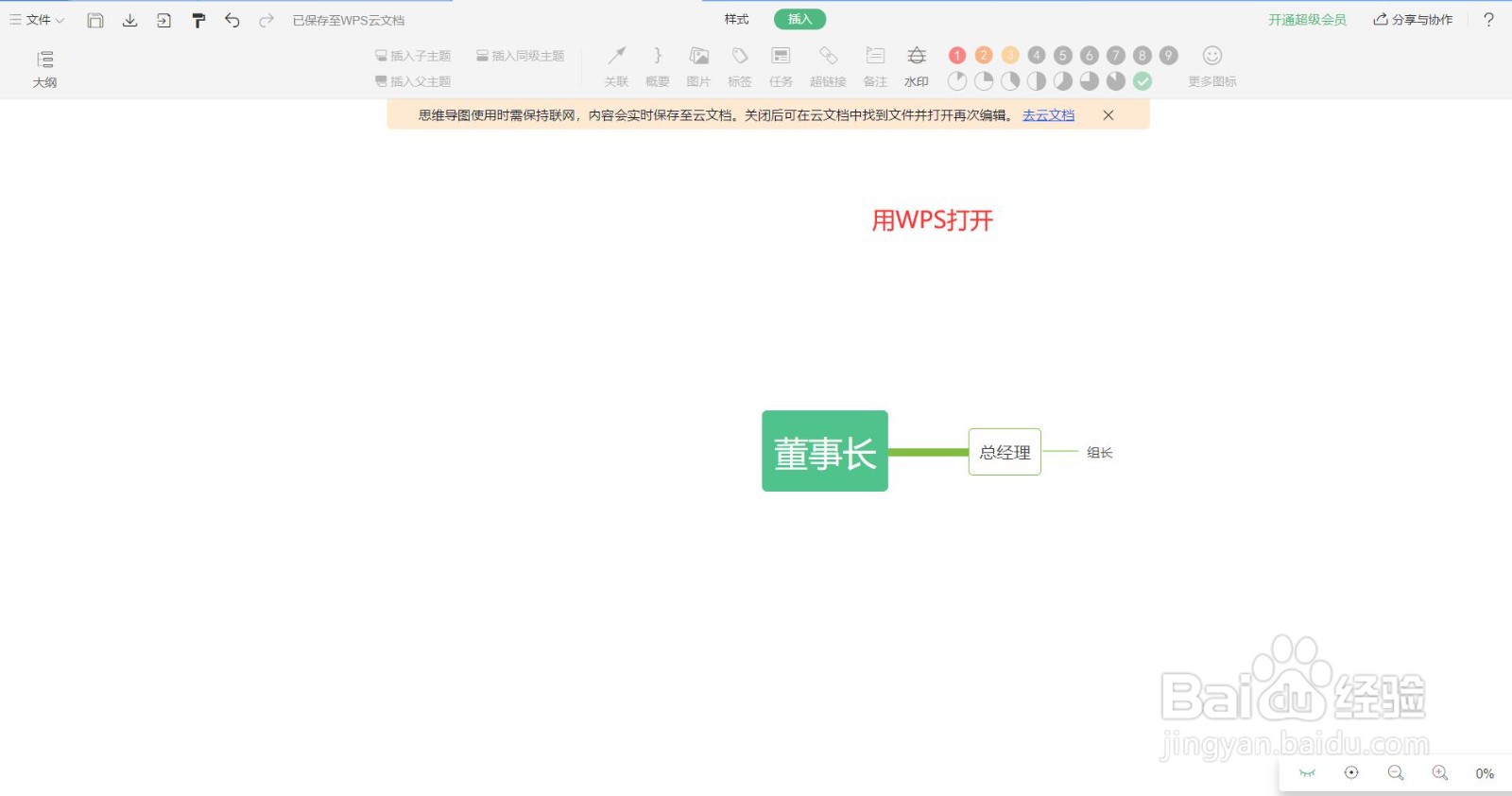This screenshot has height=796, width=1512.
Task: Set three-eighths progress pie marker
Action: (x=1010, y=81)
